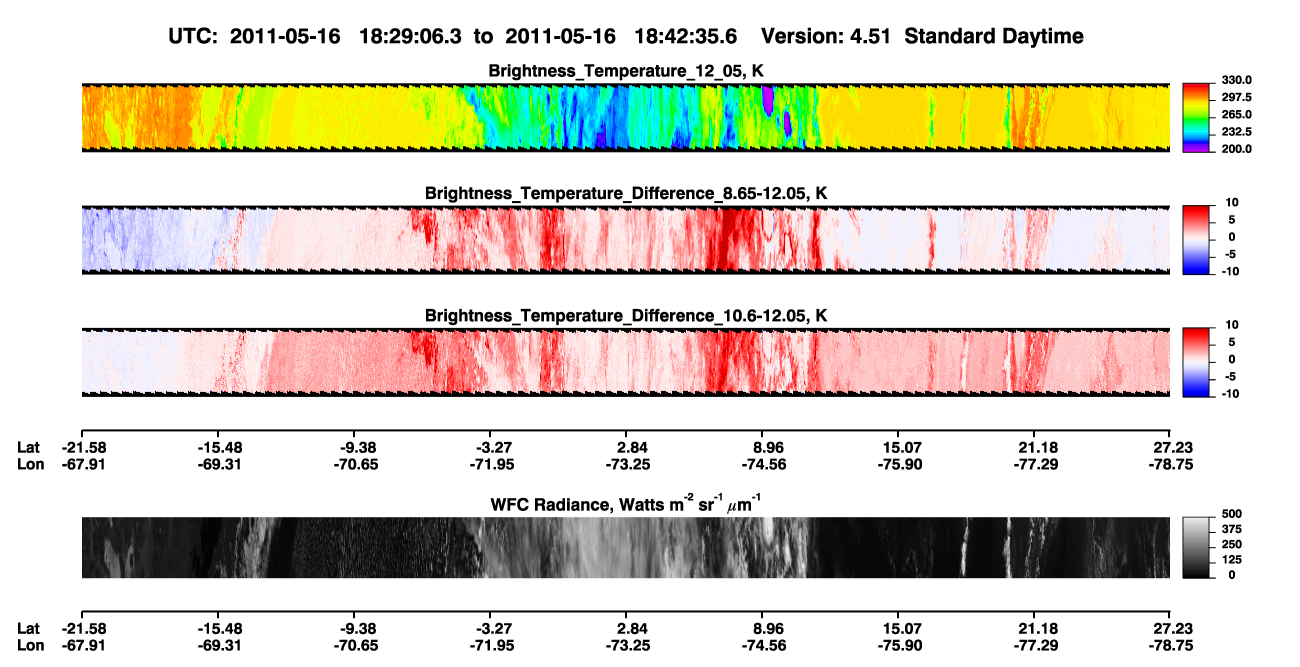Select the end time 18:42:35.6 in header
The image size is (1300, 667).
pyautogui.click(x=686, y=36)
